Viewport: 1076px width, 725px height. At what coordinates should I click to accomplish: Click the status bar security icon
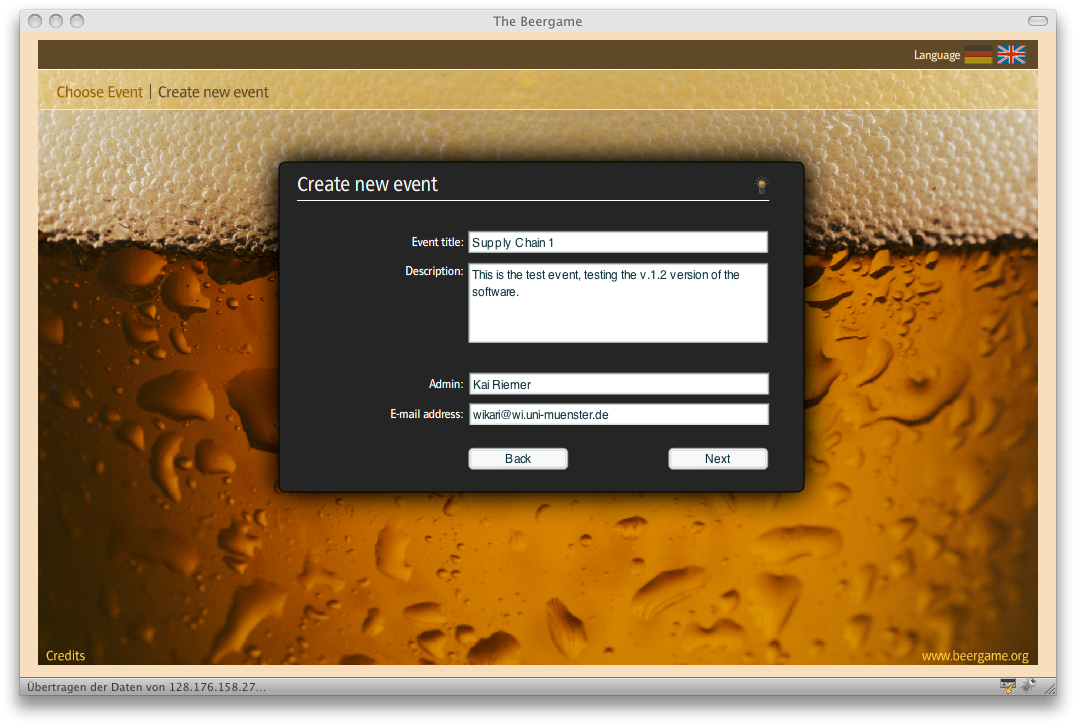(1007, 686)
